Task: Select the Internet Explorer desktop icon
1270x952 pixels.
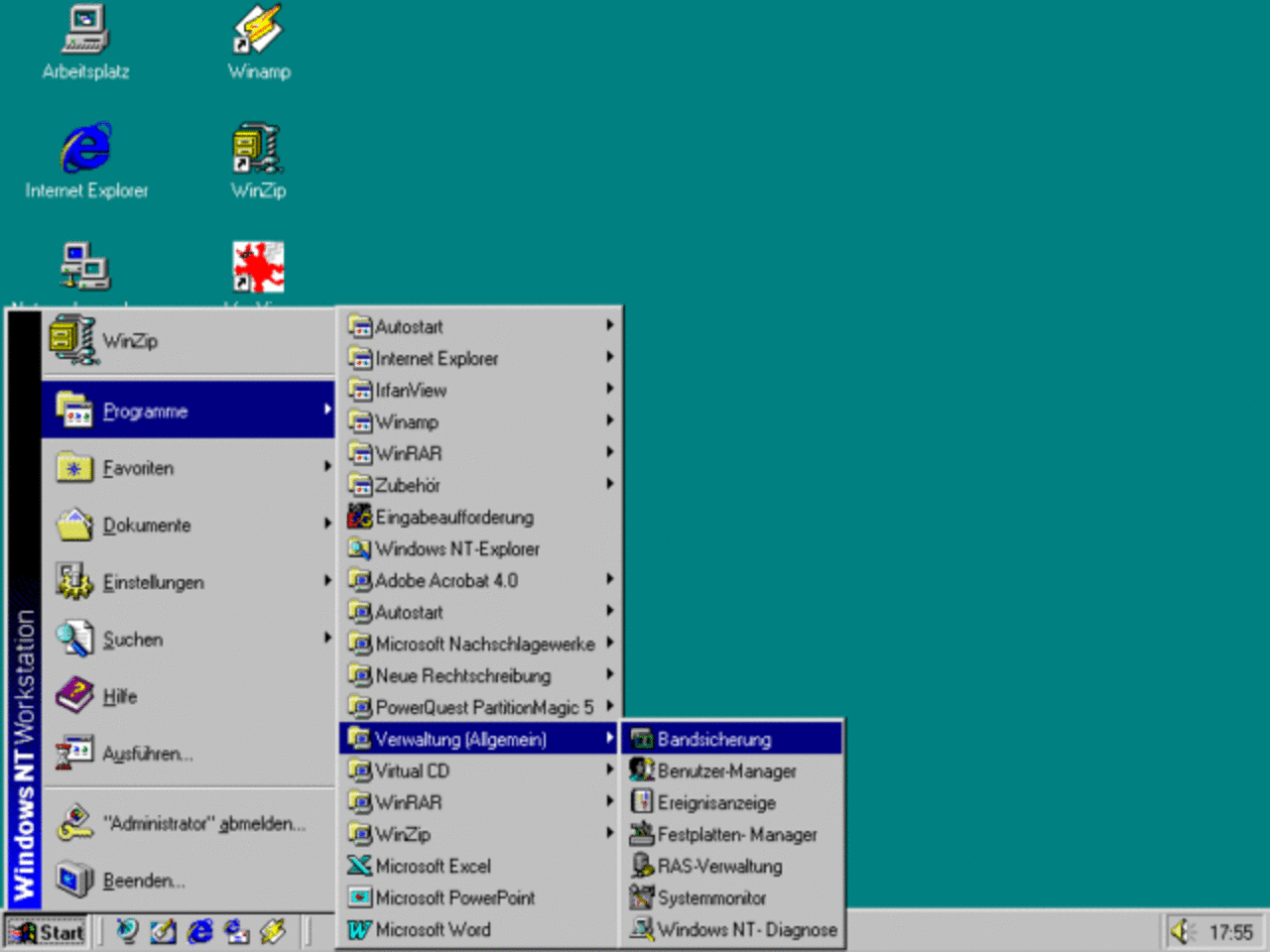Action: tap(86, 162)
